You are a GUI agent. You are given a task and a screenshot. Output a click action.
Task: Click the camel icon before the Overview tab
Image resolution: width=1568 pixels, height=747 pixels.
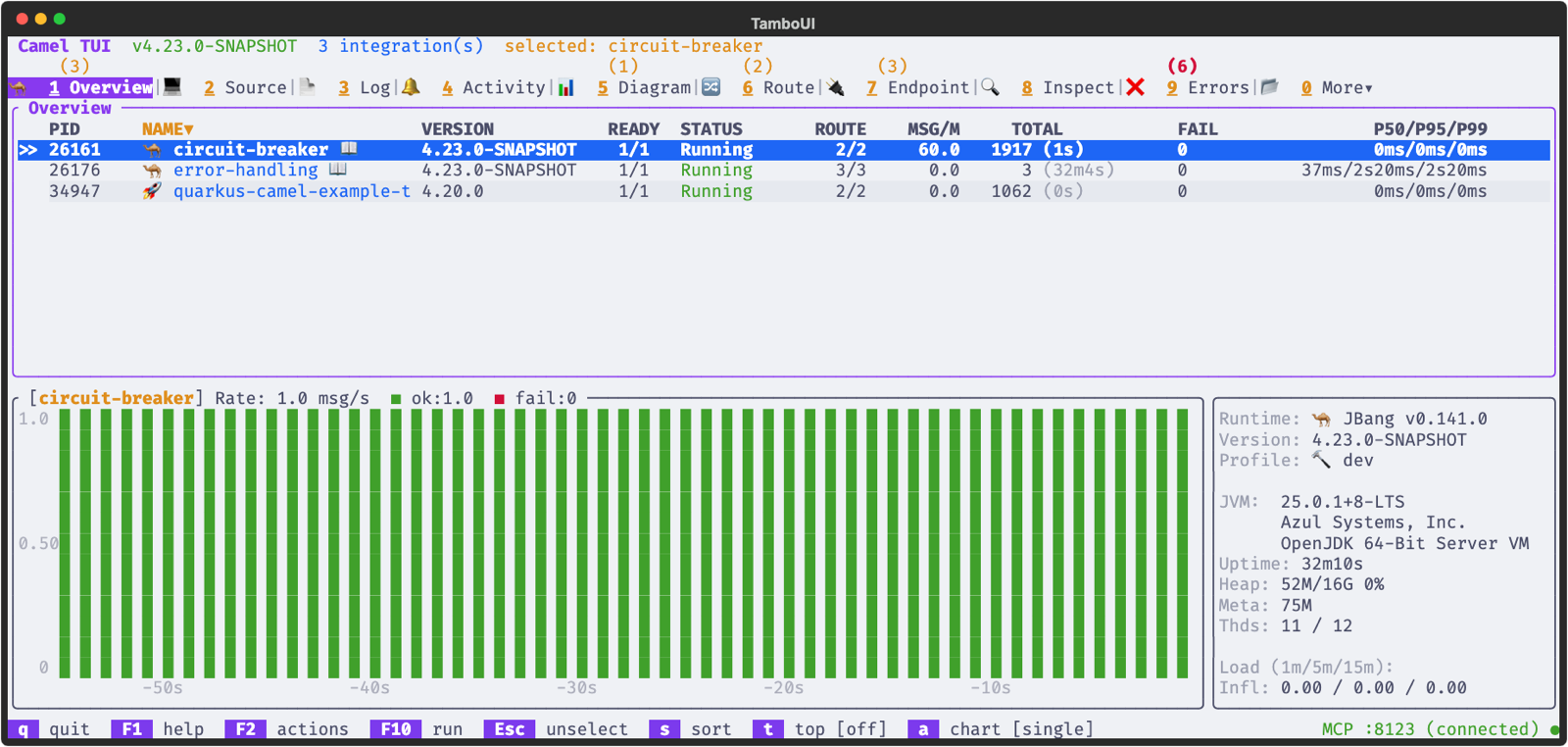(x=20, y=88)
